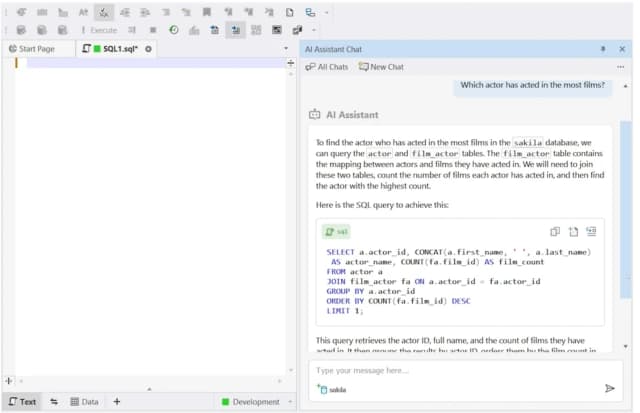Click the Execute button in the toolbar
Image resolution: width=640 pixels, height=413 pixels.
(x=99, y=30)
